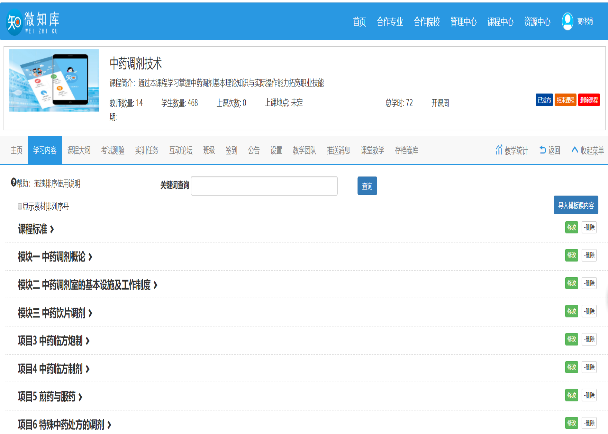Screen dimensions: 608x434
Task: Click the 关键词查询 search input field
Action: 264,185
